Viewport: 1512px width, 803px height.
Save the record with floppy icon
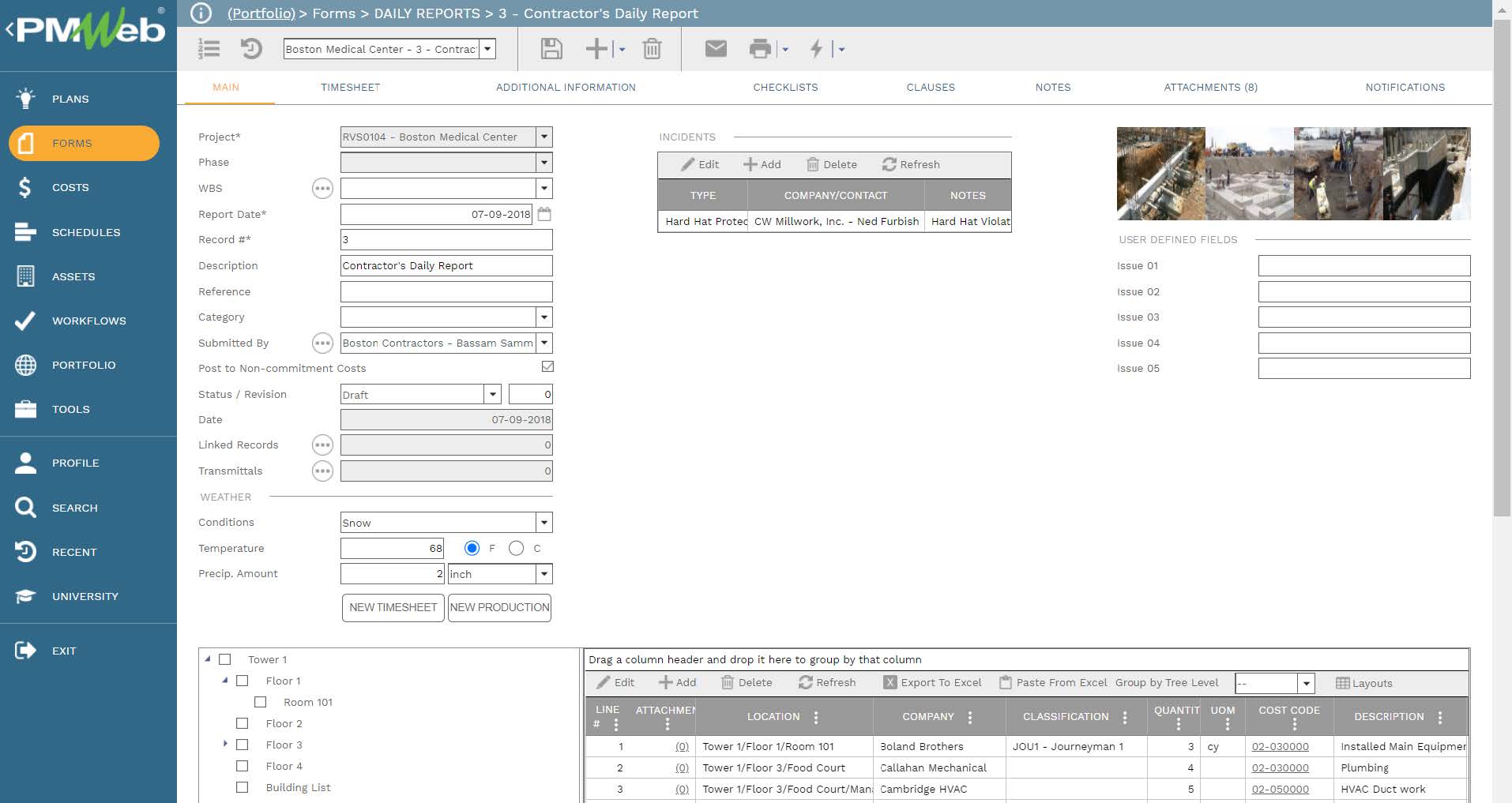pos(551,49)
